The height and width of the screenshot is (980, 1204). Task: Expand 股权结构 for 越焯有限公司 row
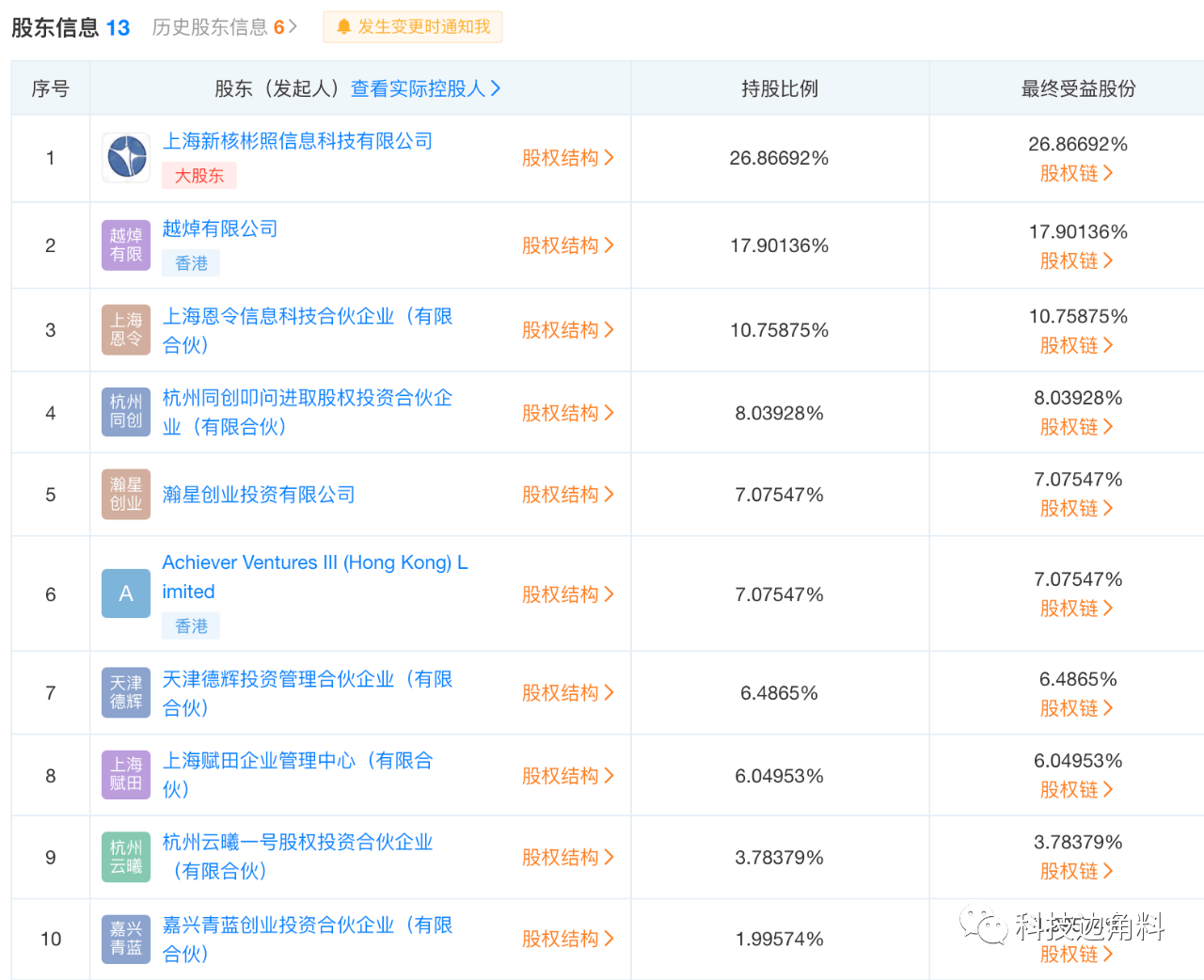coord(568,245)
